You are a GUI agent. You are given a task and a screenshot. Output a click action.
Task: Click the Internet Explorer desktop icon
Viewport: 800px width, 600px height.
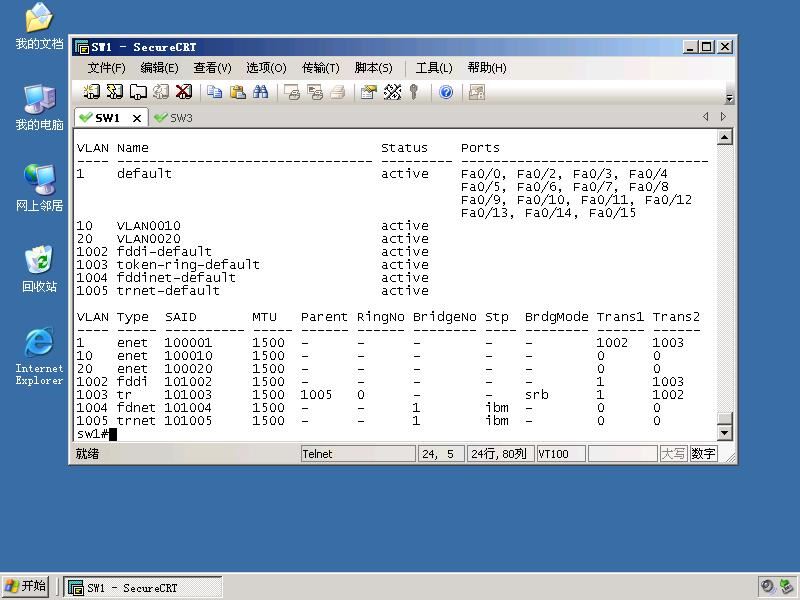39,356
